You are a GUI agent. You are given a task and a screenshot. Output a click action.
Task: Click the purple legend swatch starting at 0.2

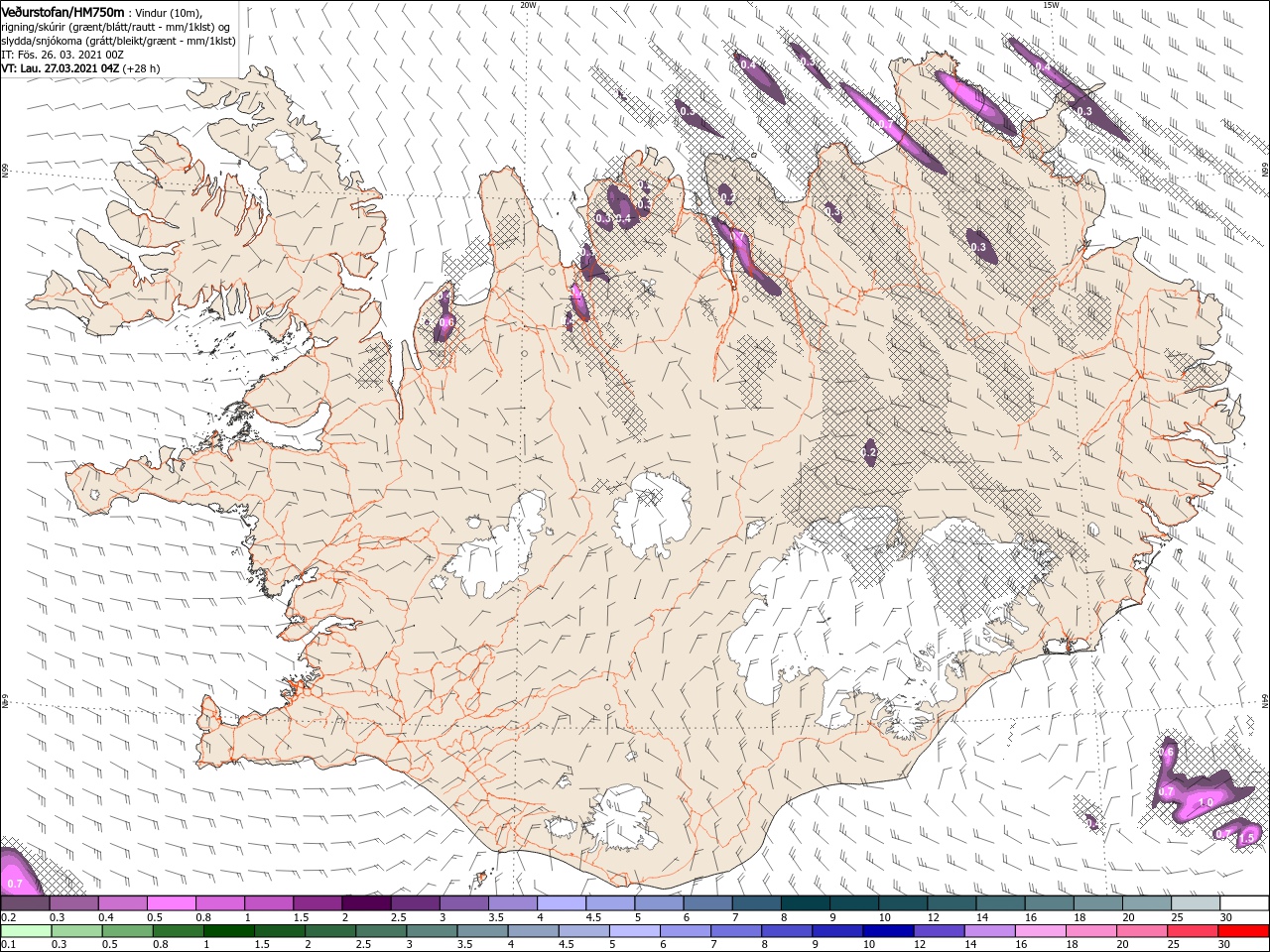pyautogui.click(x=25, y=903)
